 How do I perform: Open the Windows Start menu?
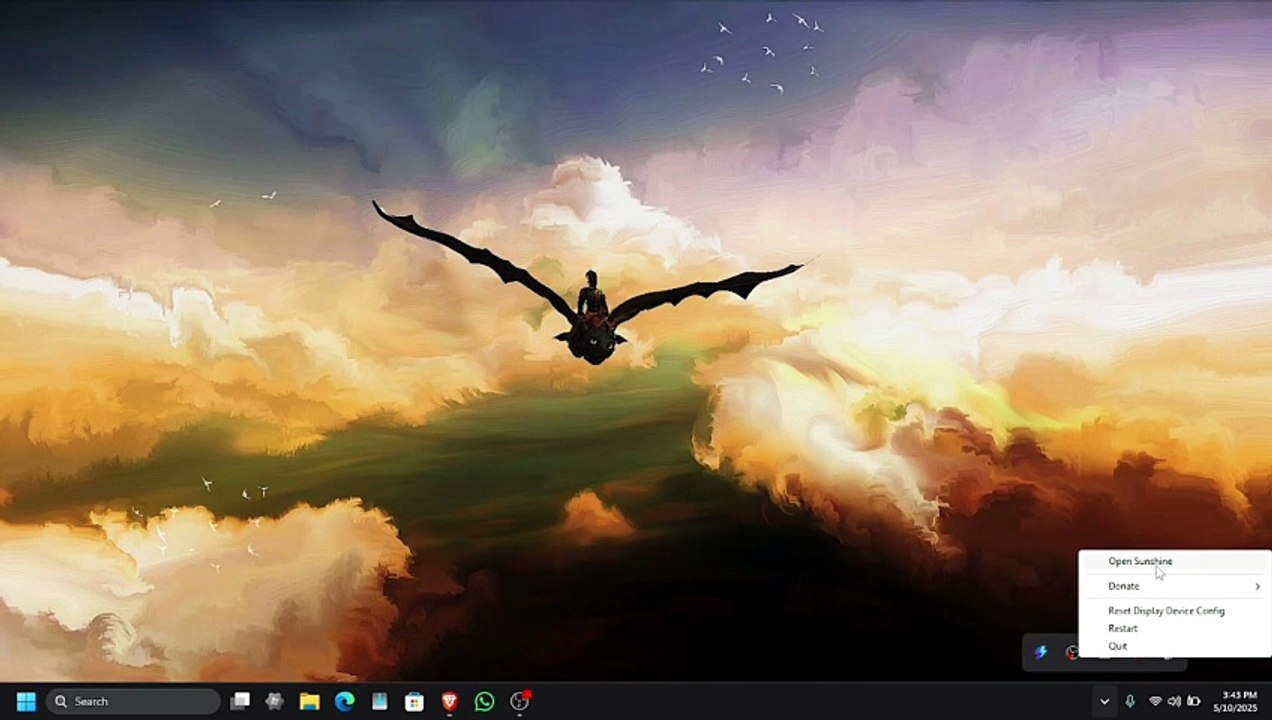(x=26, y=701)
